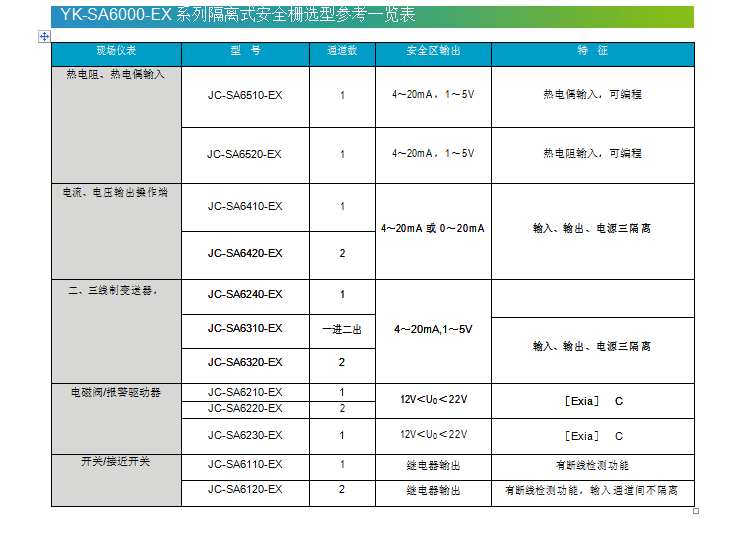Click 输入、输出、电源三隔离 beside JC-SA6320-EX
Screen dimensions: 741x540
coord(593,347)
